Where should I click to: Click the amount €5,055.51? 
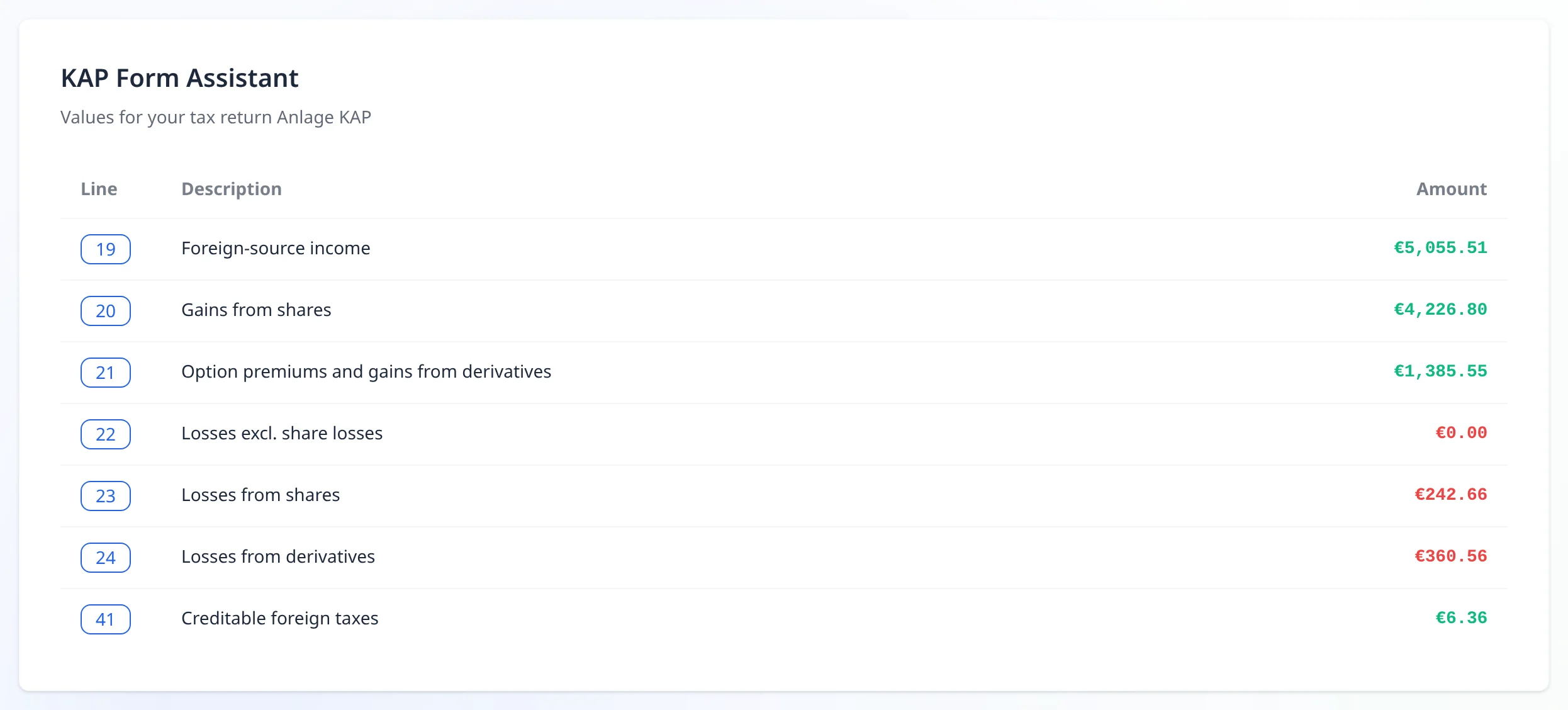[1440, 248]
